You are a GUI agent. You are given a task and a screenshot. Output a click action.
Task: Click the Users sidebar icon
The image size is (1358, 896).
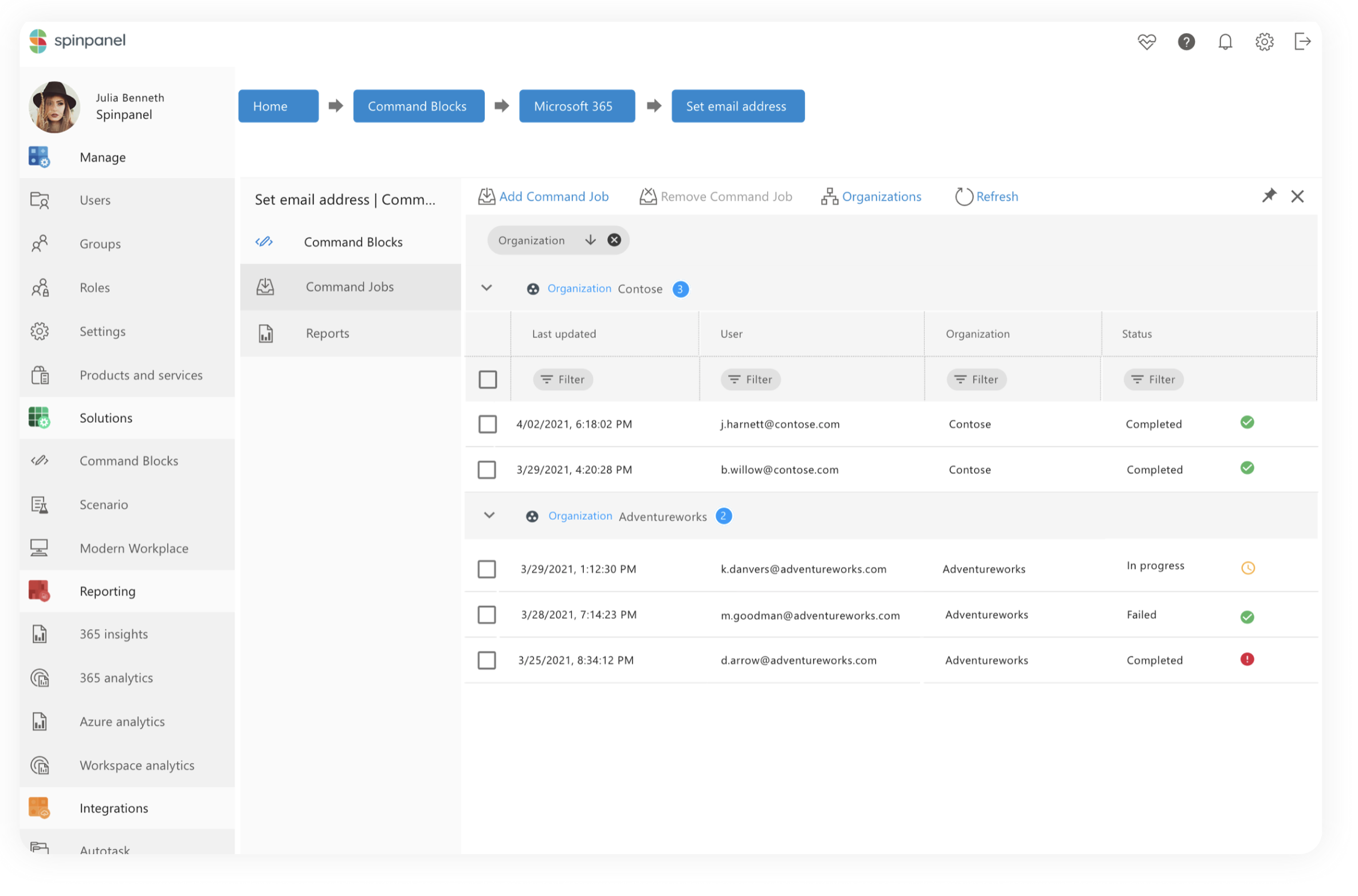(x=40, y=200)
